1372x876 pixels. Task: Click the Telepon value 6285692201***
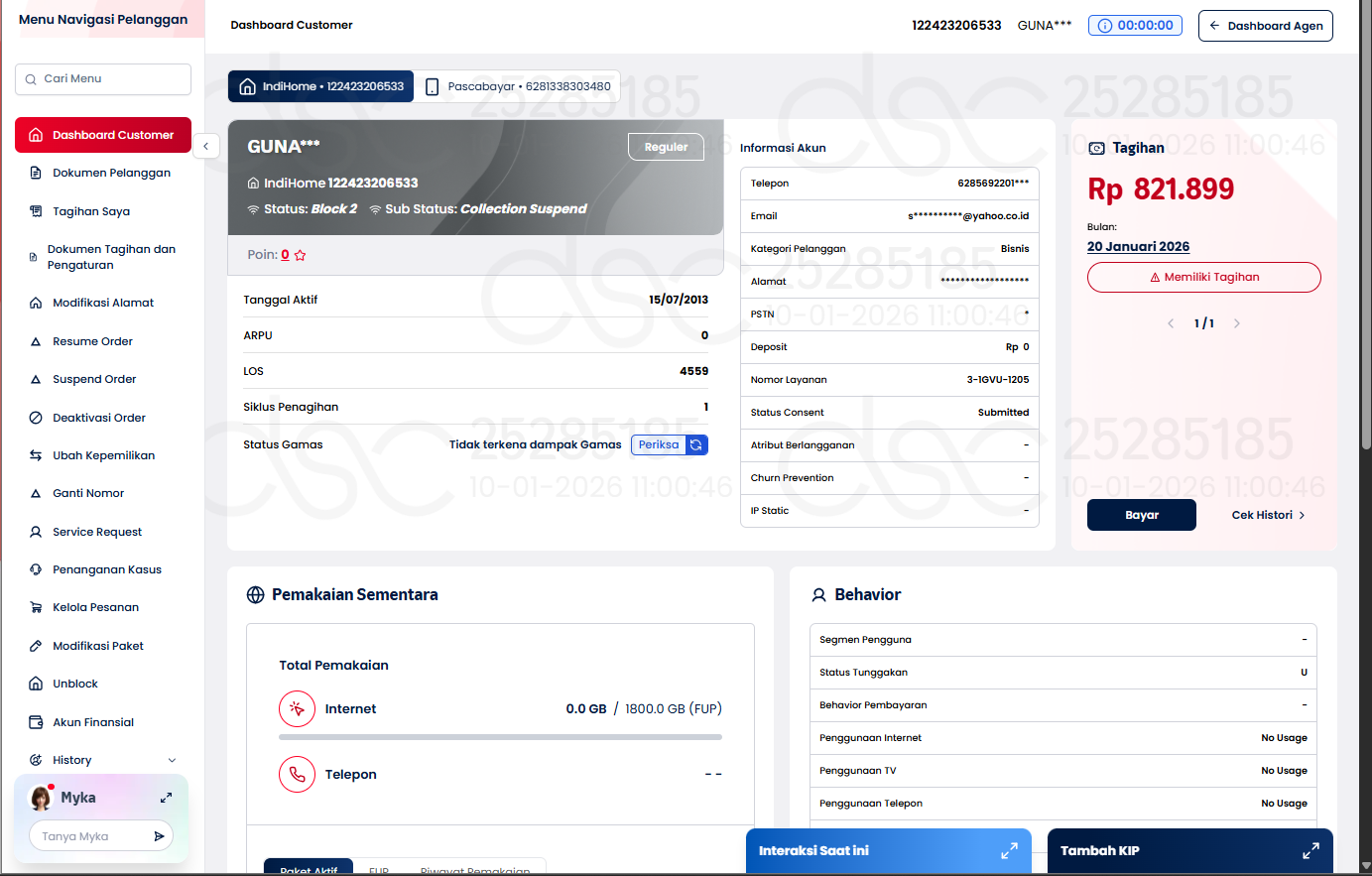[x=993, y=184]
